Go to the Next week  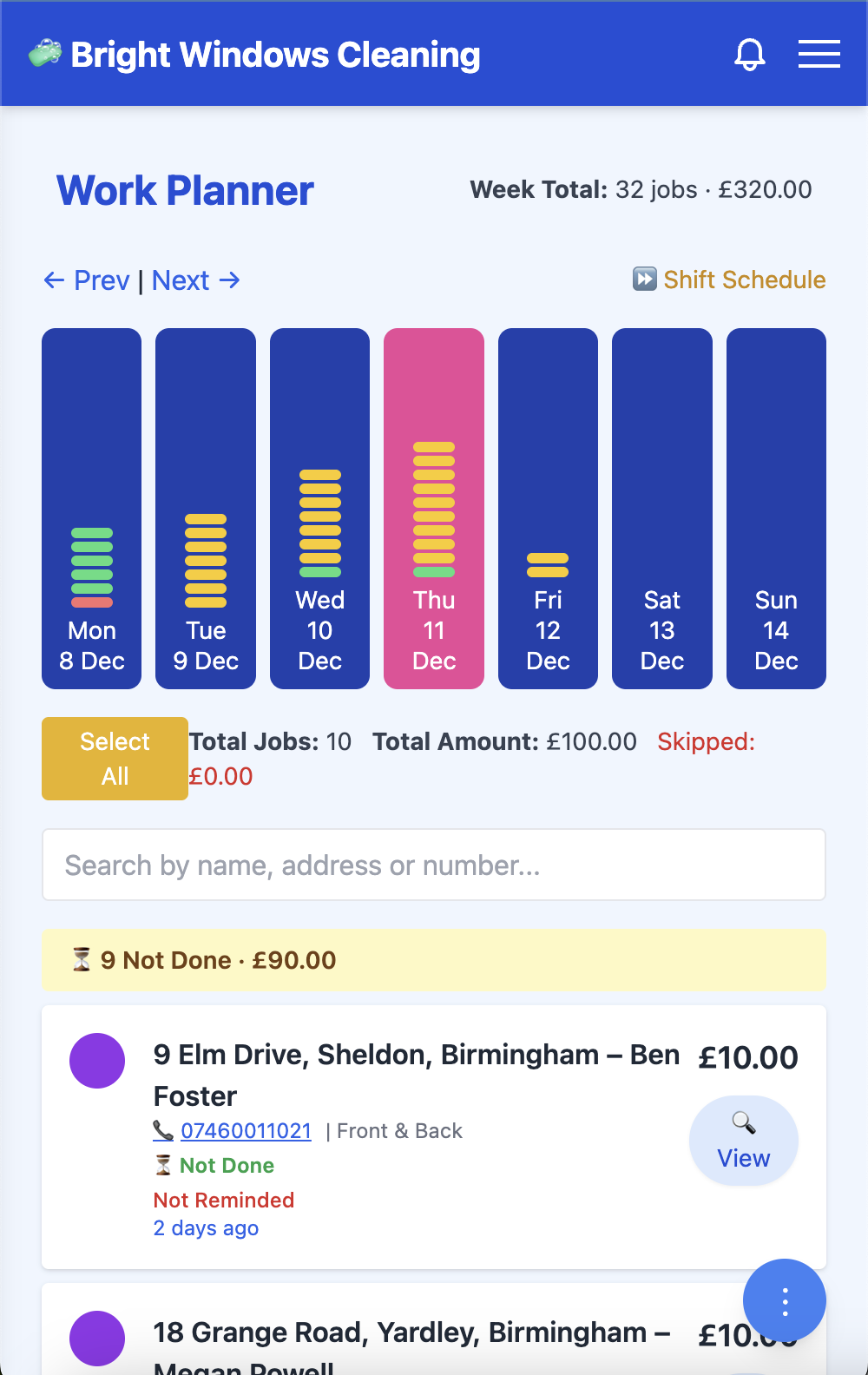coord(196,280)
